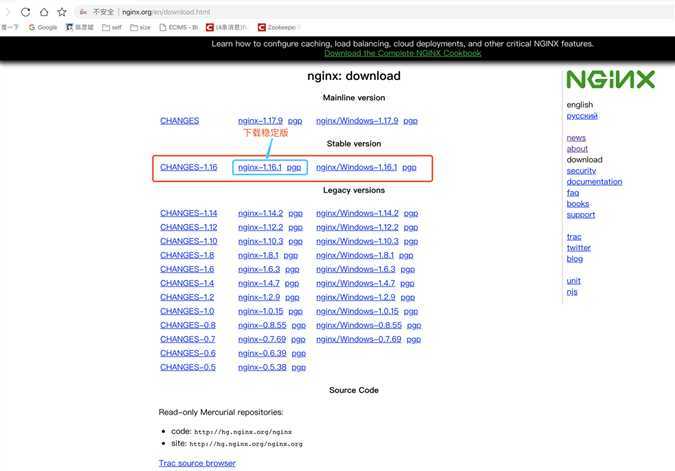
Task: Open documentation in sidebar
Action: tap(594, 182)
